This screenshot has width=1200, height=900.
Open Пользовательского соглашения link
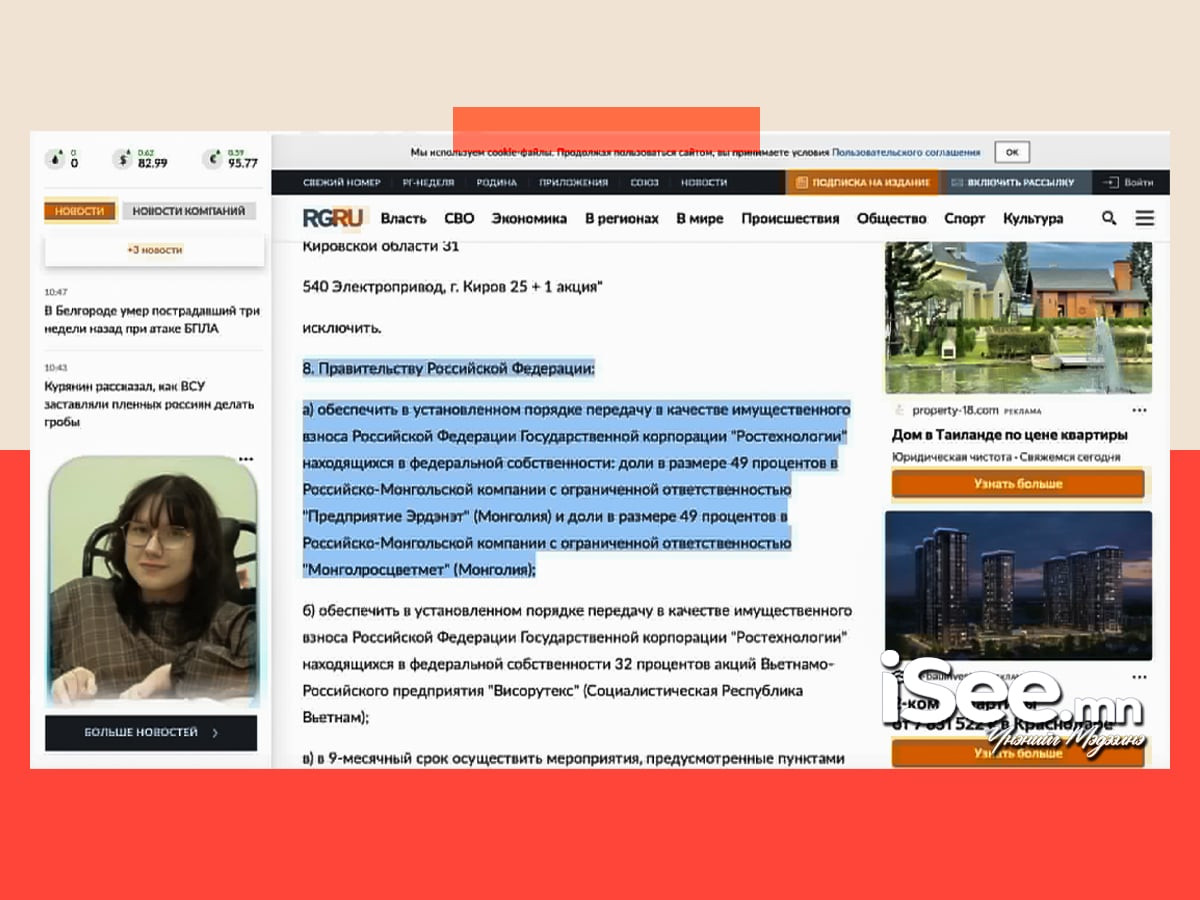(906, 152)
